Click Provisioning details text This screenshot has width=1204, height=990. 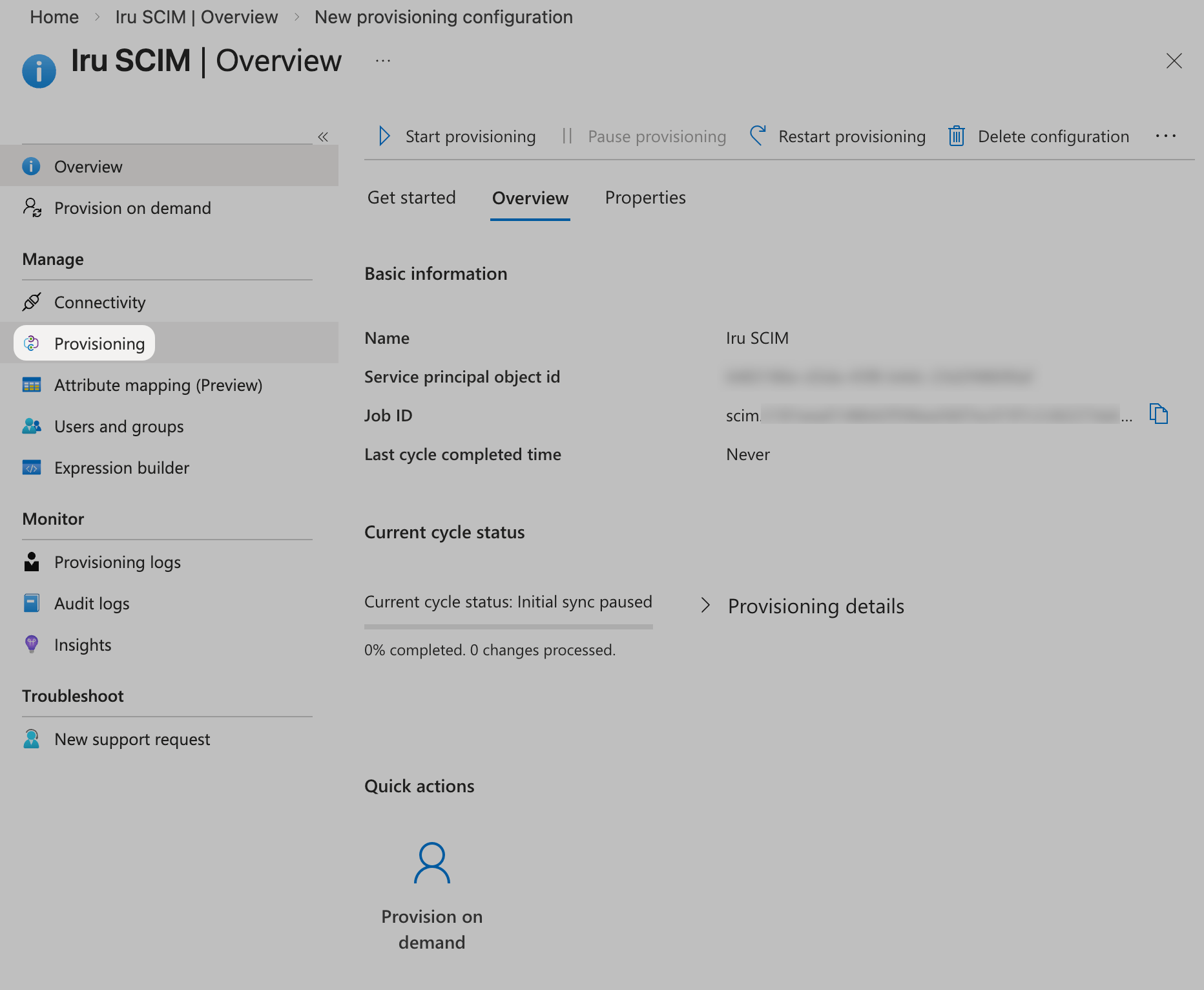tap(816, 606)
